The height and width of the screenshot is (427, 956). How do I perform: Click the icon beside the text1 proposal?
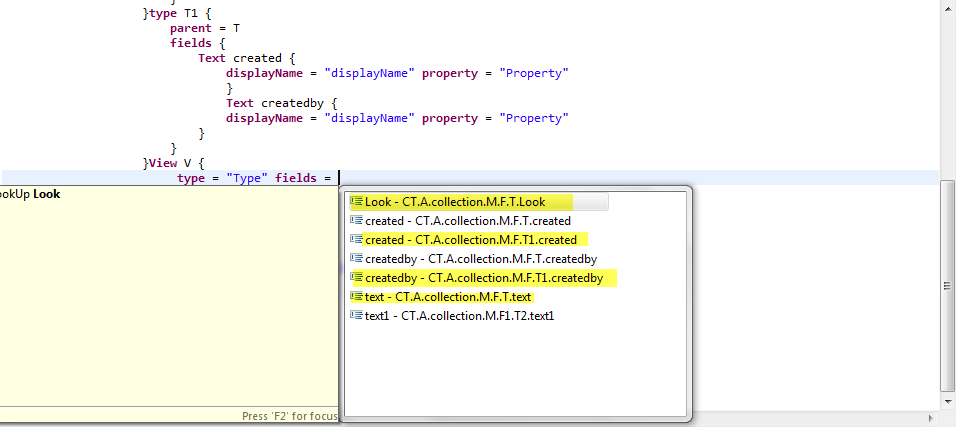click(x=357, y=315)
